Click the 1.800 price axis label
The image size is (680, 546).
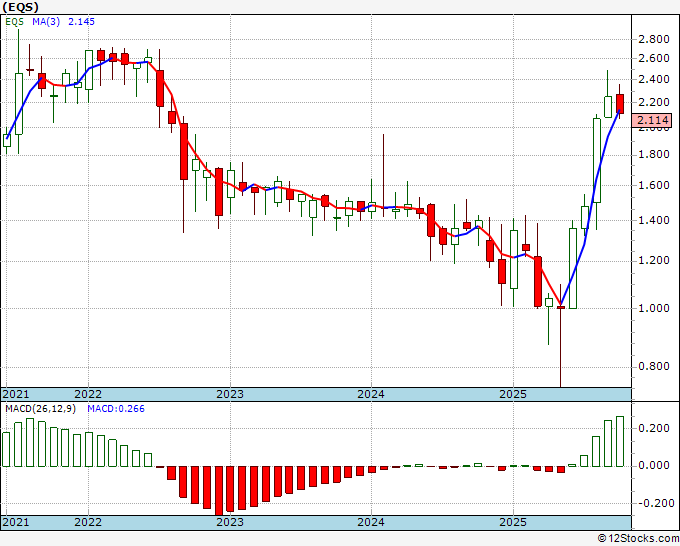tap(654, 154)
